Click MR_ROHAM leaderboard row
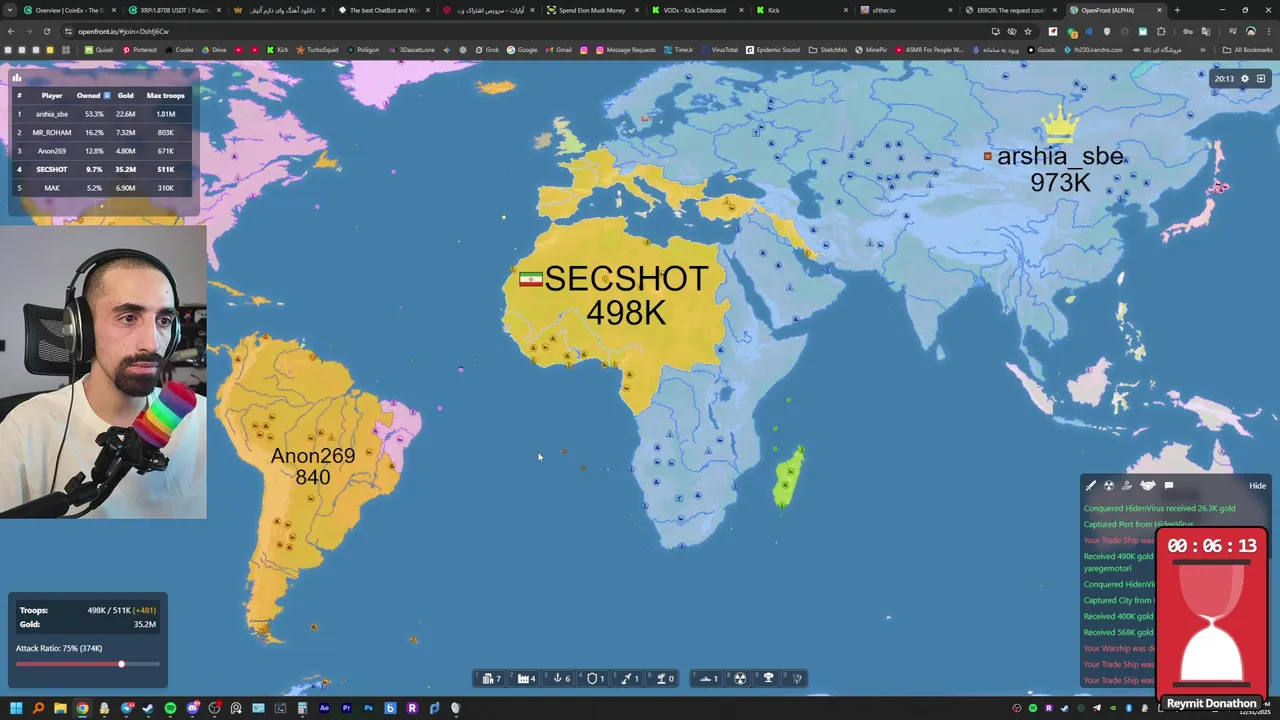Screen dimensions: 1280x720 click(100, 132)
